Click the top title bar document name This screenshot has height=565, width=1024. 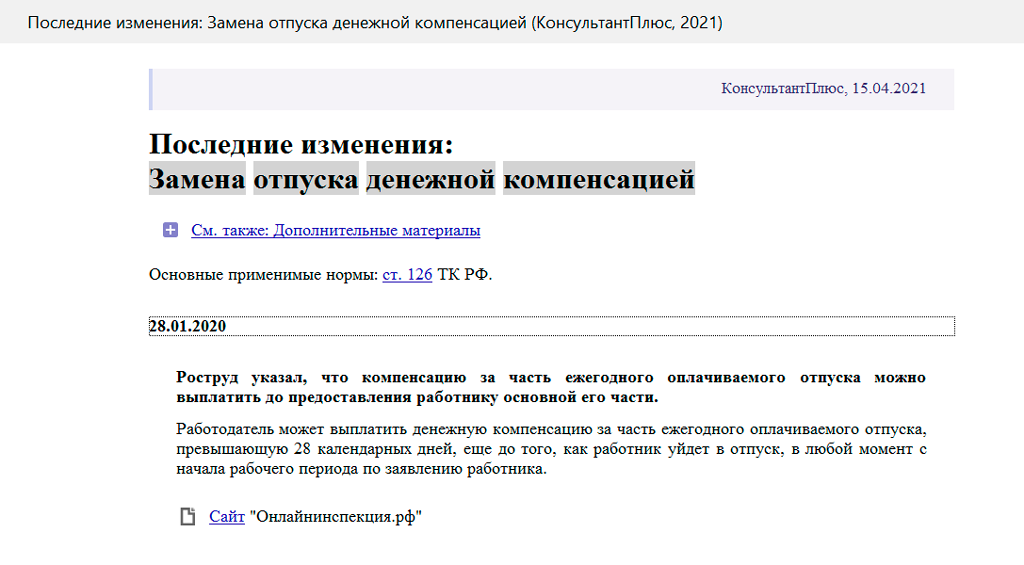(x=375, y=23)
